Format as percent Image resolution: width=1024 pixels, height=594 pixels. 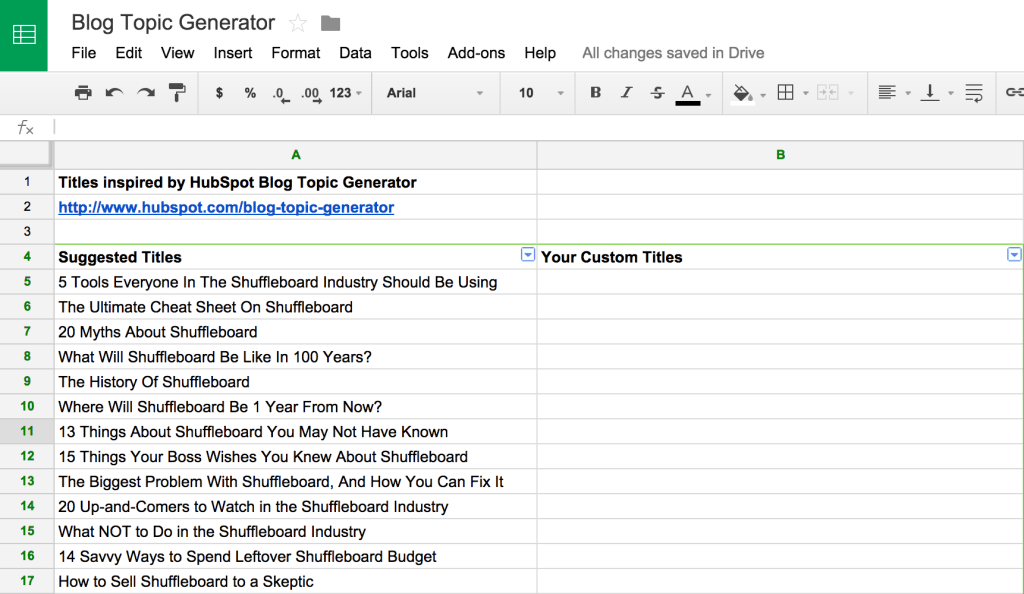250,93
